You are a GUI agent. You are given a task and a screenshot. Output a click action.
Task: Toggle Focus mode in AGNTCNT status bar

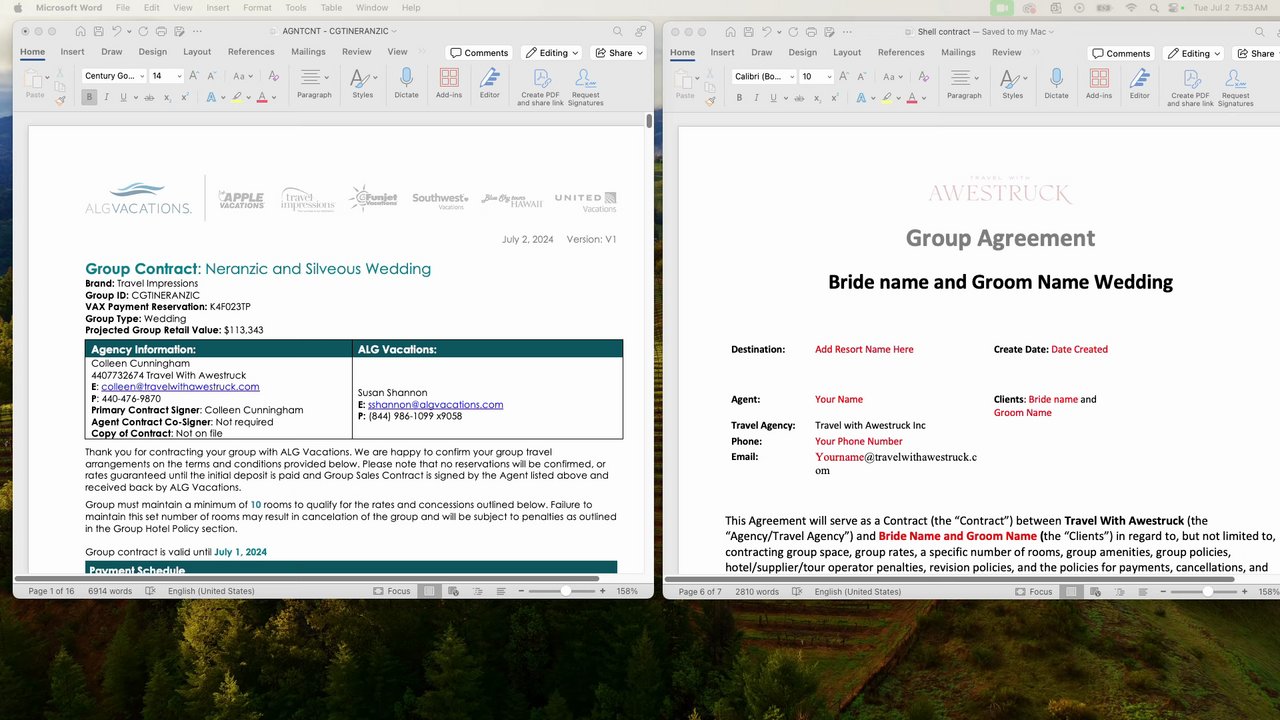(392, 591)
